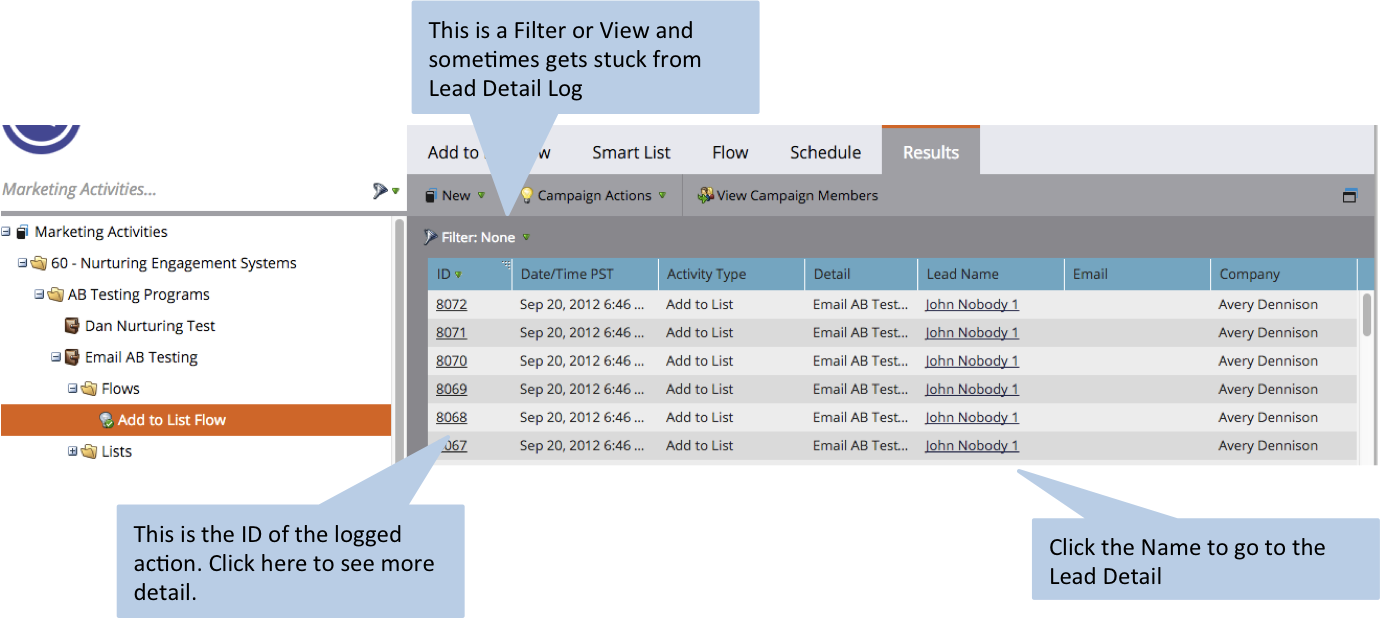Click the Dan Nurturing Test program icon
This screenshot has width=1380, height=618.
pos(72,326)
